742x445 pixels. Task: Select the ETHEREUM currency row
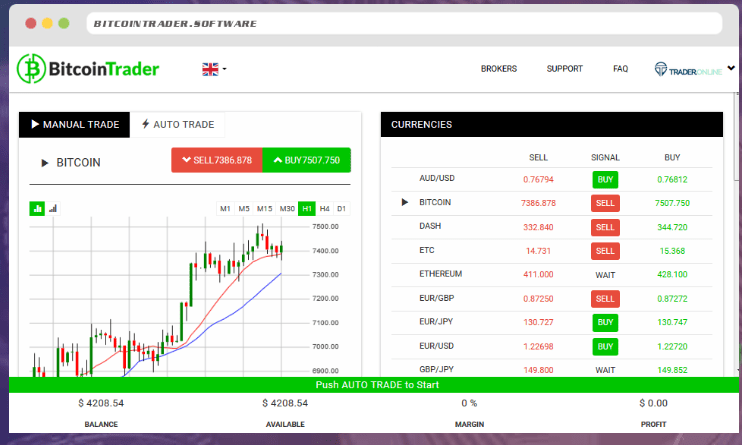552,275
